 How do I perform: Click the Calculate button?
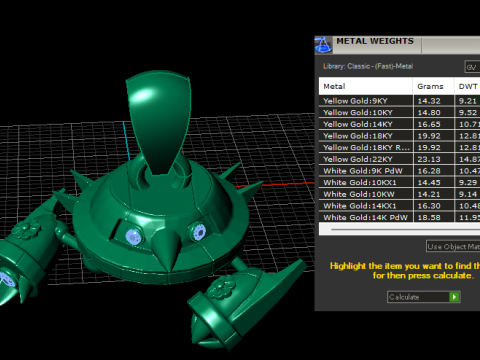pos(423,297)
